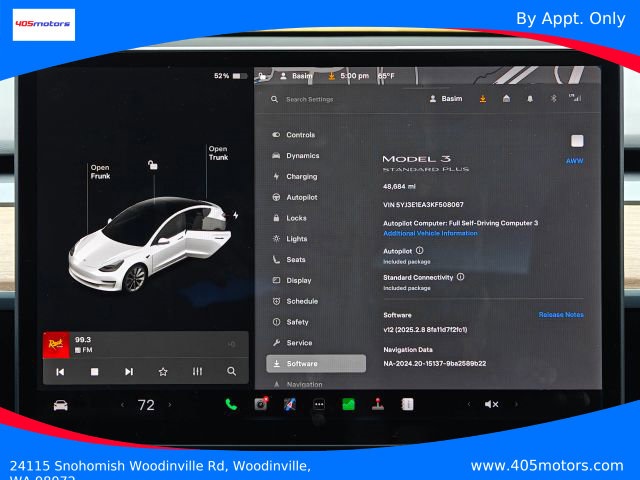This screenshot has width=640, height=480.
Task: Open the three-dot app launcher
Action: pos(319,404)
